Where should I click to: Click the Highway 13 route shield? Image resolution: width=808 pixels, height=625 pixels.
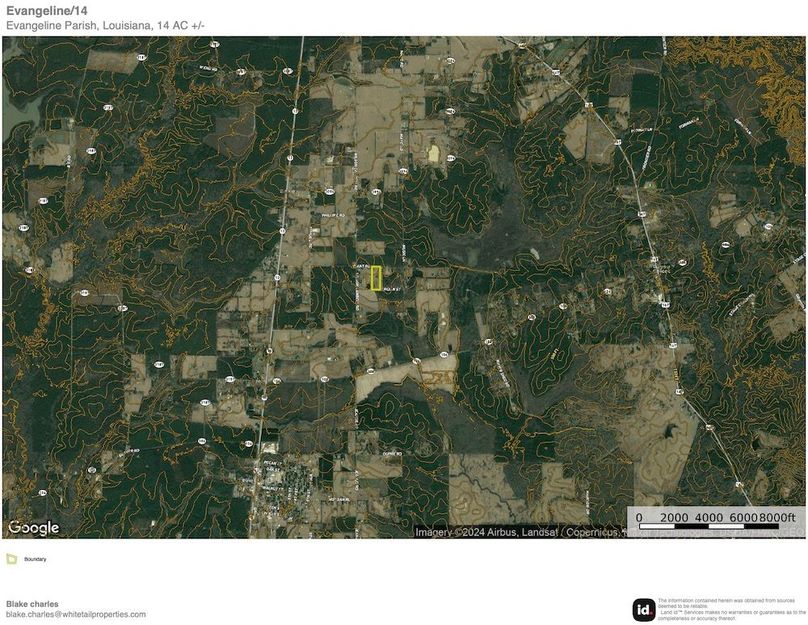click(x=283, y=231)
